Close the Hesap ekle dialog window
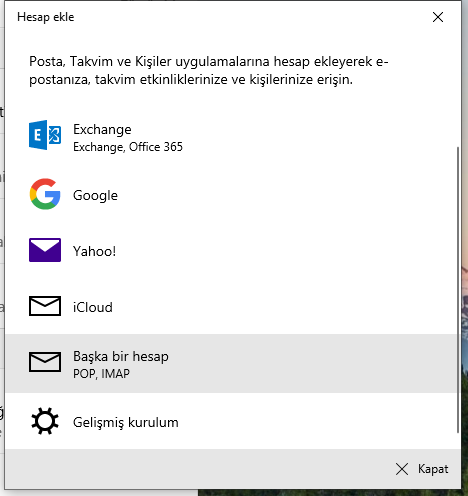Viewport: 468px width, 496px height. [x=438, y=17]
